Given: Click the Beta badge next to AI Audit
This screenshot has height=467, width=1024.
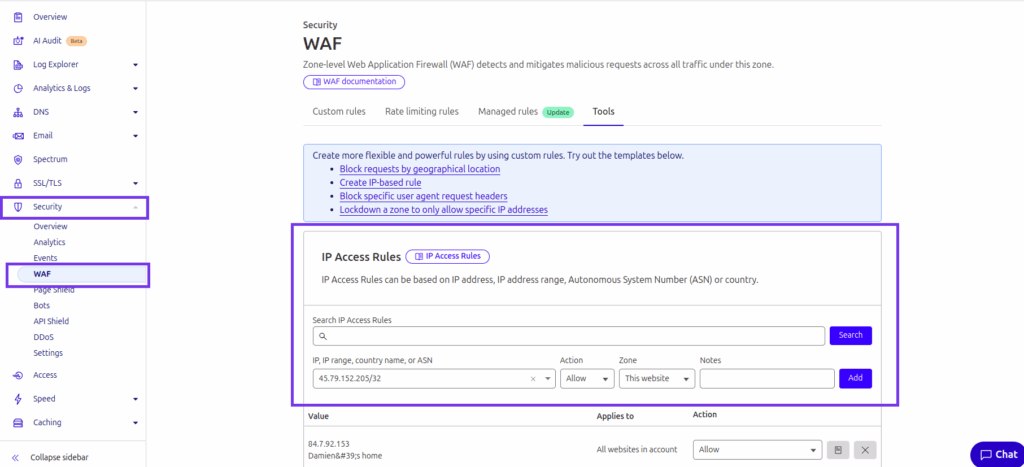Looking at the screenshot, I should coord(76,41).
